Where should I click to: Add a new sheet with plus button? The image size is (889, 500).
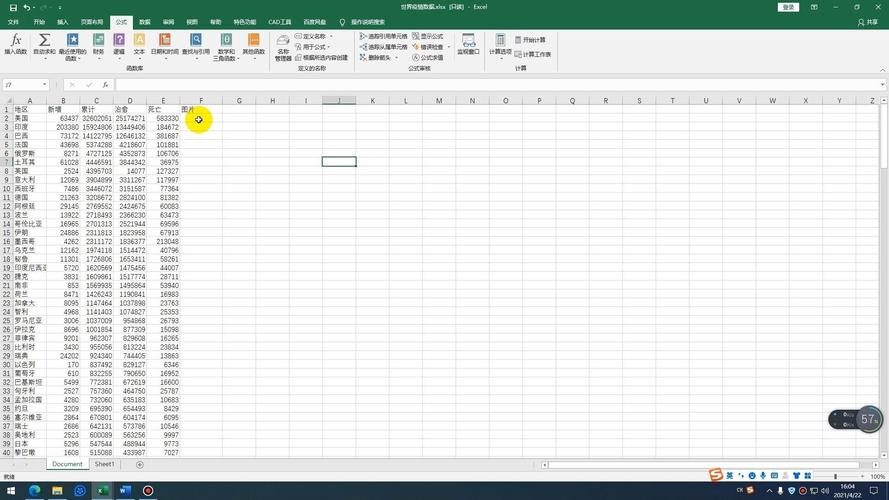[139, 465]
